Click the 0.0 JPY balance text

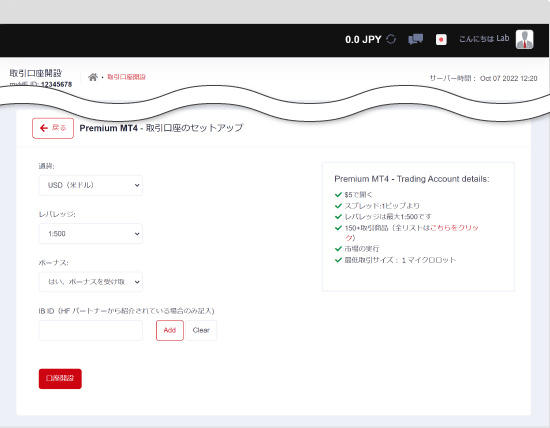coord(363,39)
